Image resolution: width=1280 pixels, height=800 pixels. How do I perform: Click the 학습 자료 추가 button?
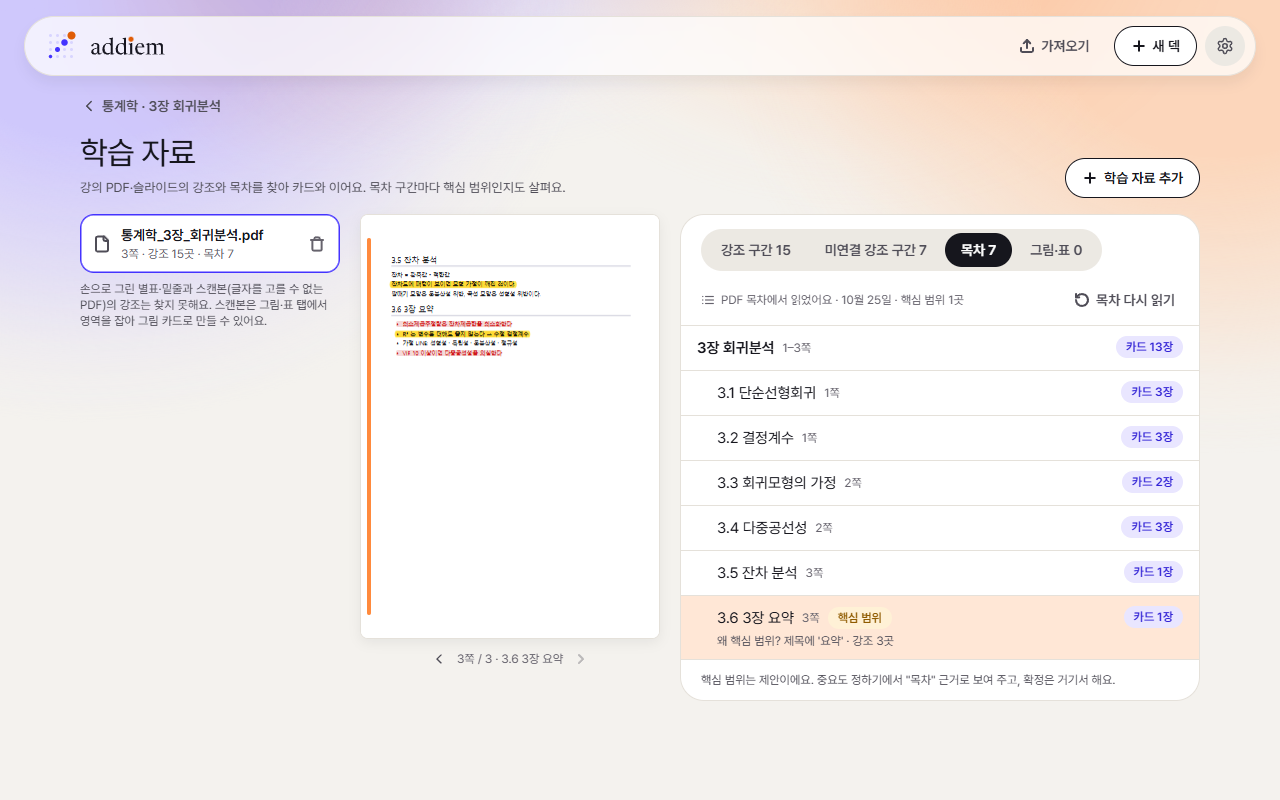(x=1132, y=178)
